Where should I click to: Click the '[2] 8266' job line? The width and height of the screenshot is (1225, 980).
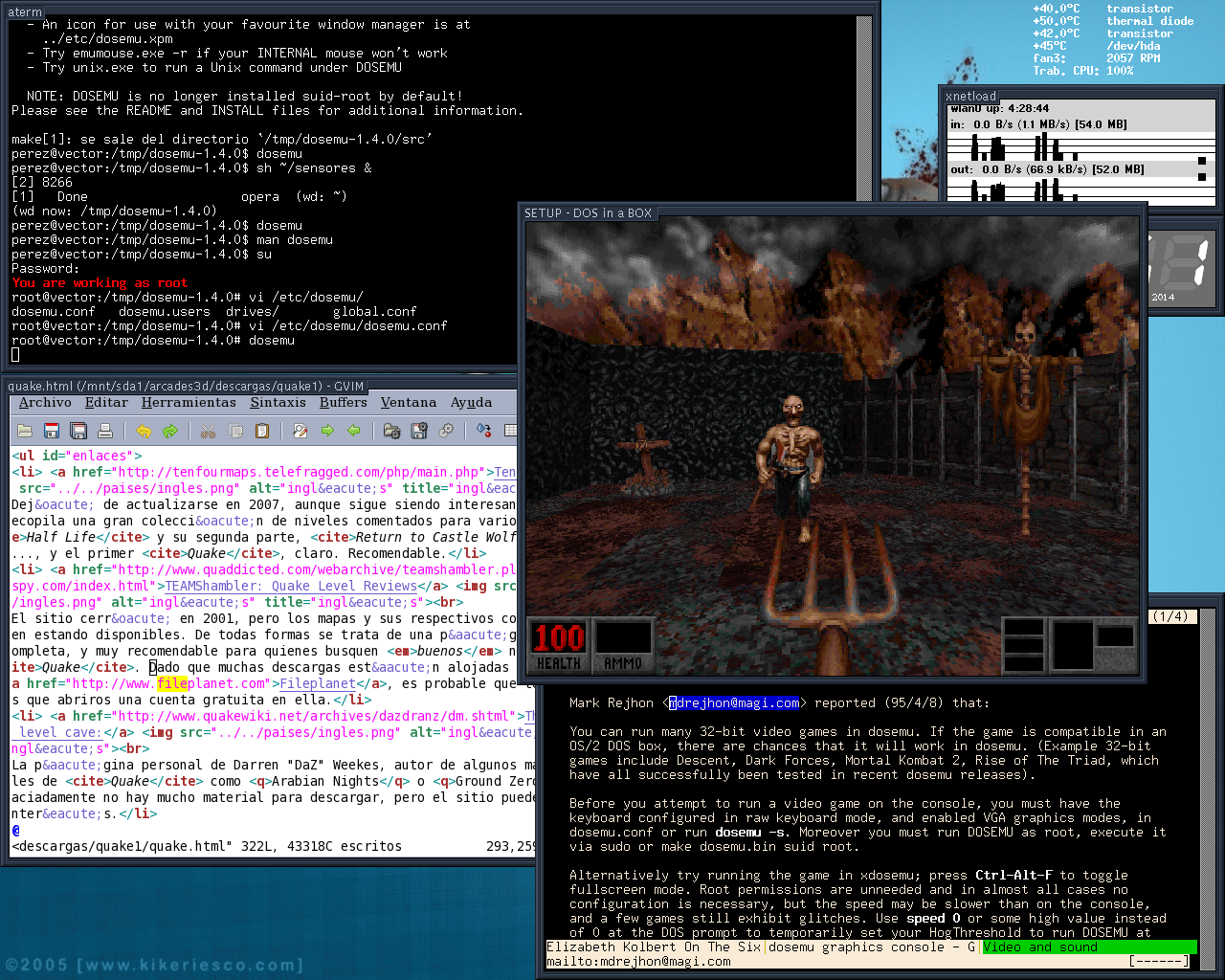point(42,183)
